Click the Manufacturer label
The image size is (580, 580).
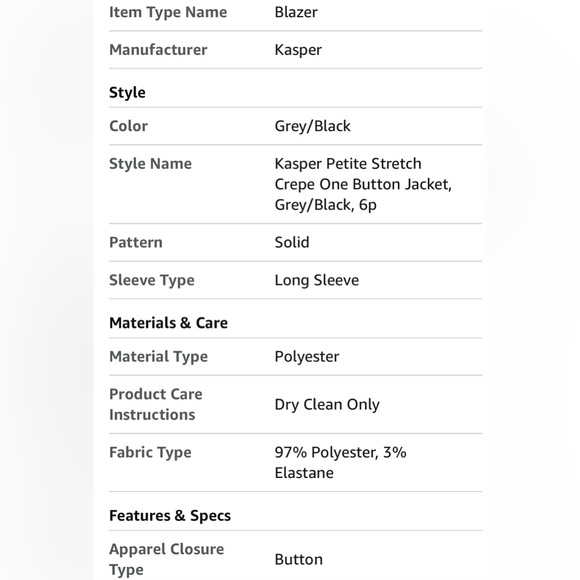pos(158,50)
